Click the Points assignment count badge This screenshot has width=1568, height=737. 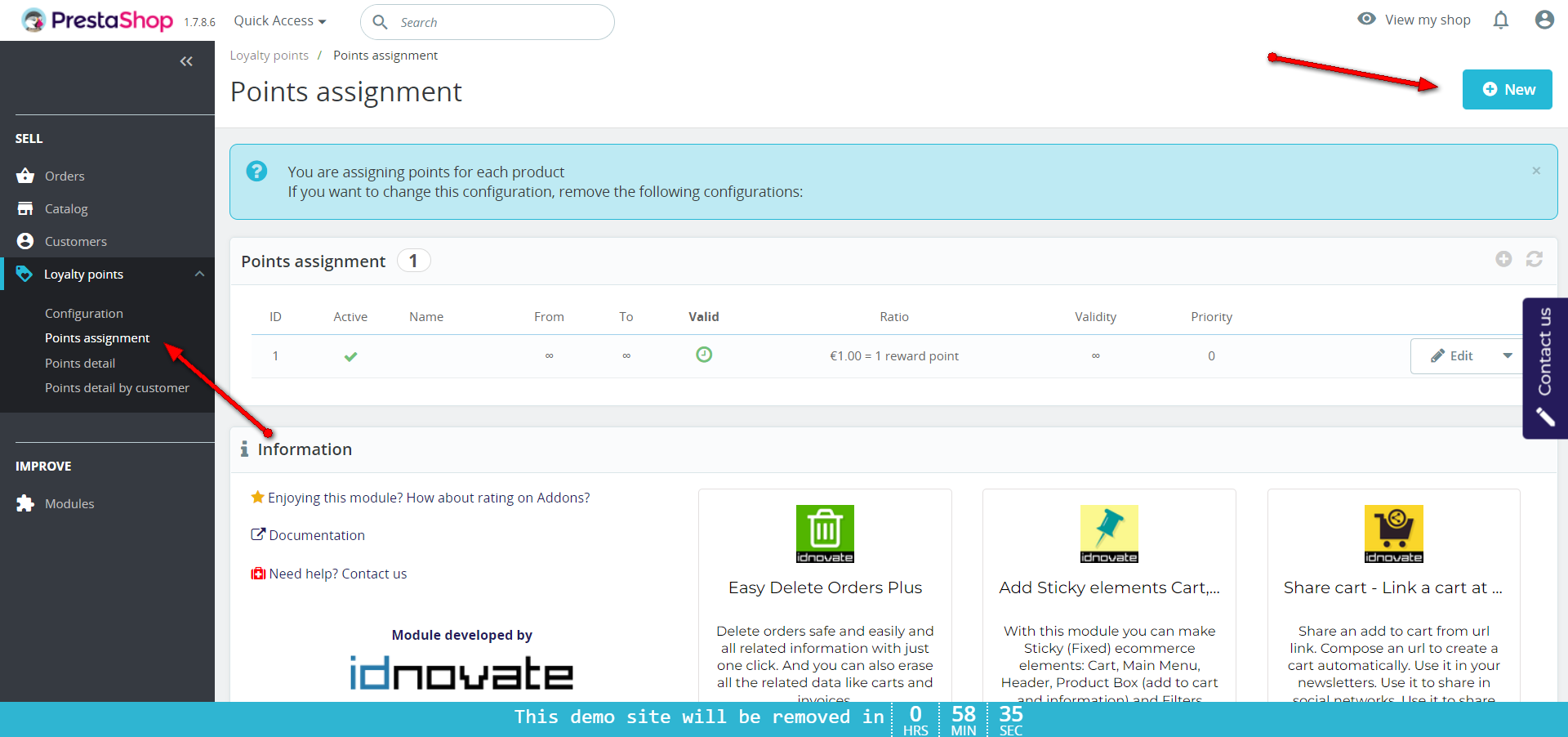click(413, 261)
